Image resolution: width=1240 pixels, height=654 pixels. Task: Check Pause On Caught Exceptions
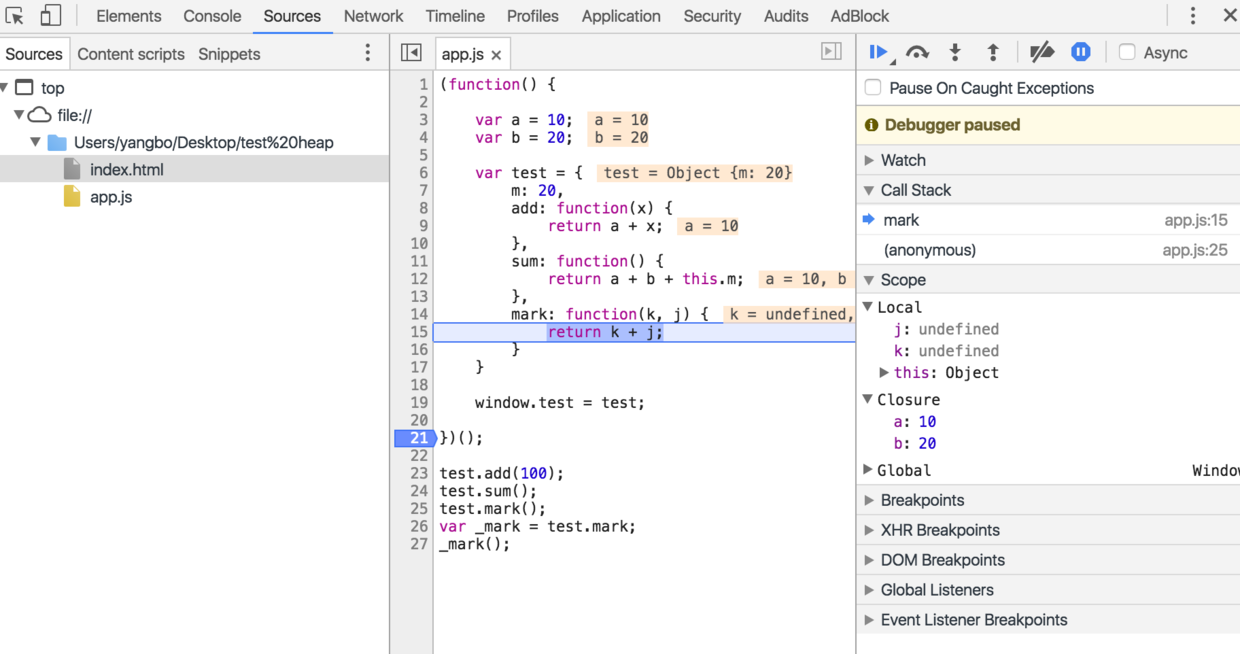click(x=873, y=88)
